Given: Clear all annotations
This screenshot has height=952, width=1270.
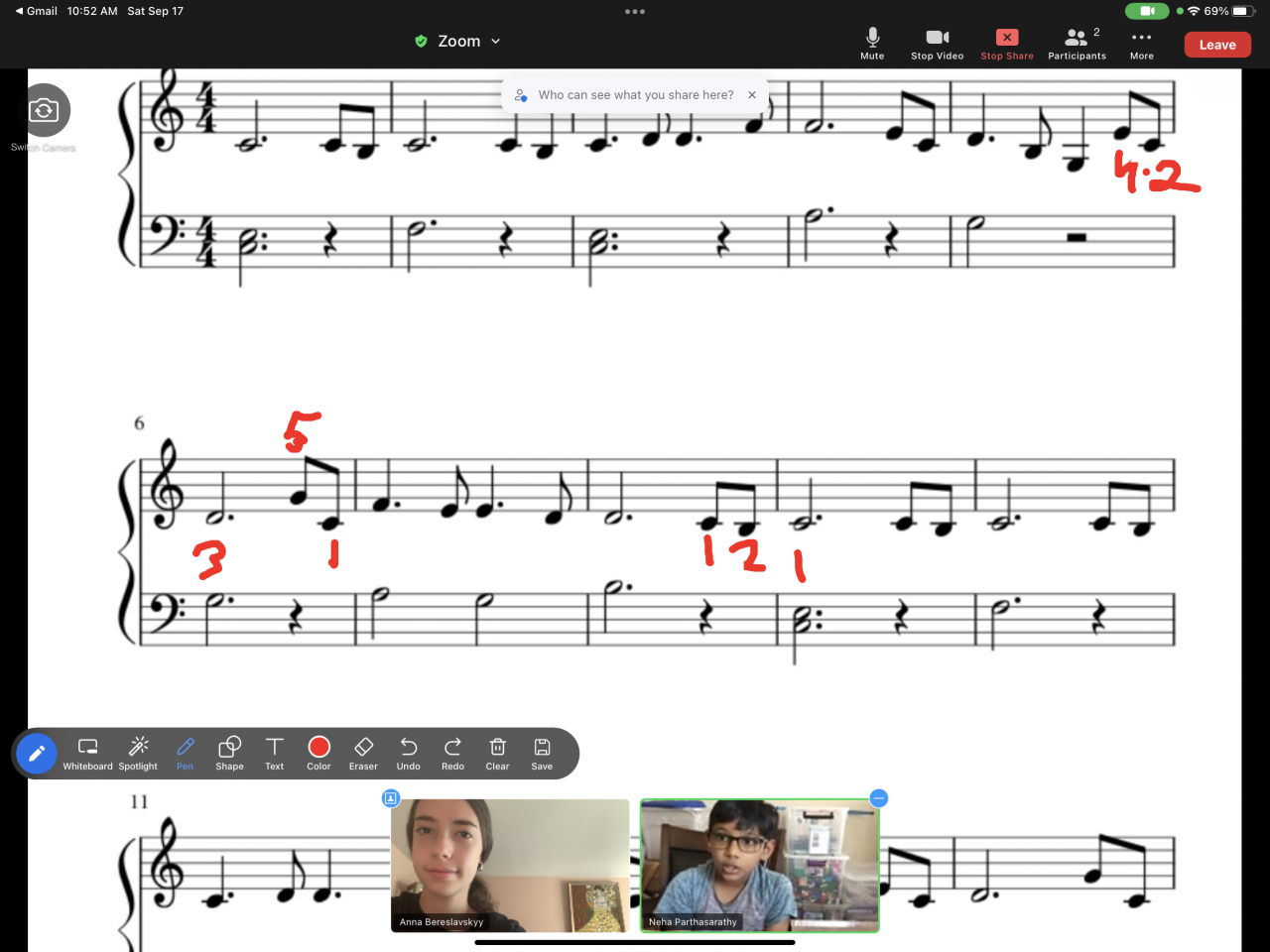Looking at the screenshot, I should pyautogui.click(x=497, y=754).
